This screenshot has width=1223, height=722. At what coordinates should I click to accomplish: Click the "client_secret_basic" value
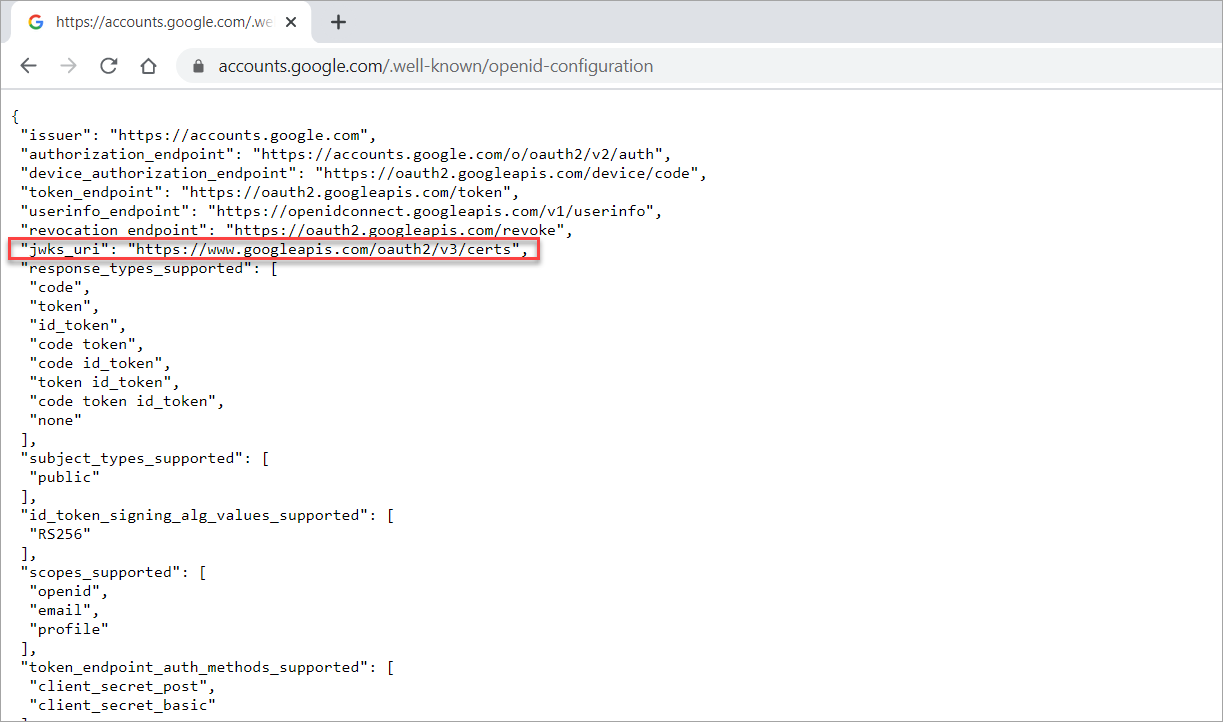122,705
